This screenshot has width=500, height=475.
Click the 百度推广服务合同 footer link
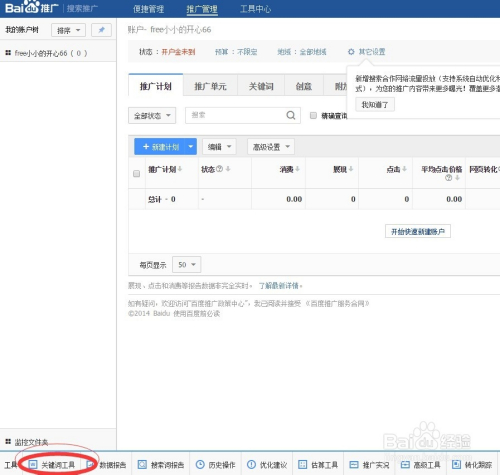[337, 303]
